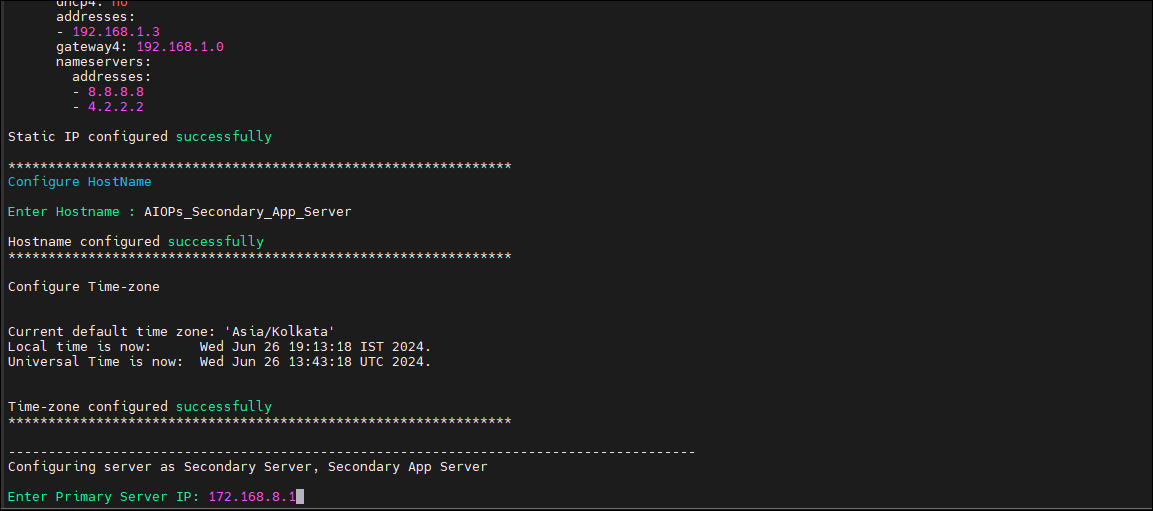Click the 'Configure Time-zone' line

pos(84,287)
